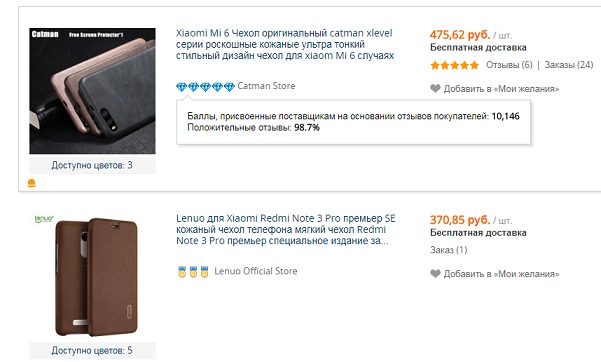Click the heart icon for the Lenuo case

pos(435,274)
